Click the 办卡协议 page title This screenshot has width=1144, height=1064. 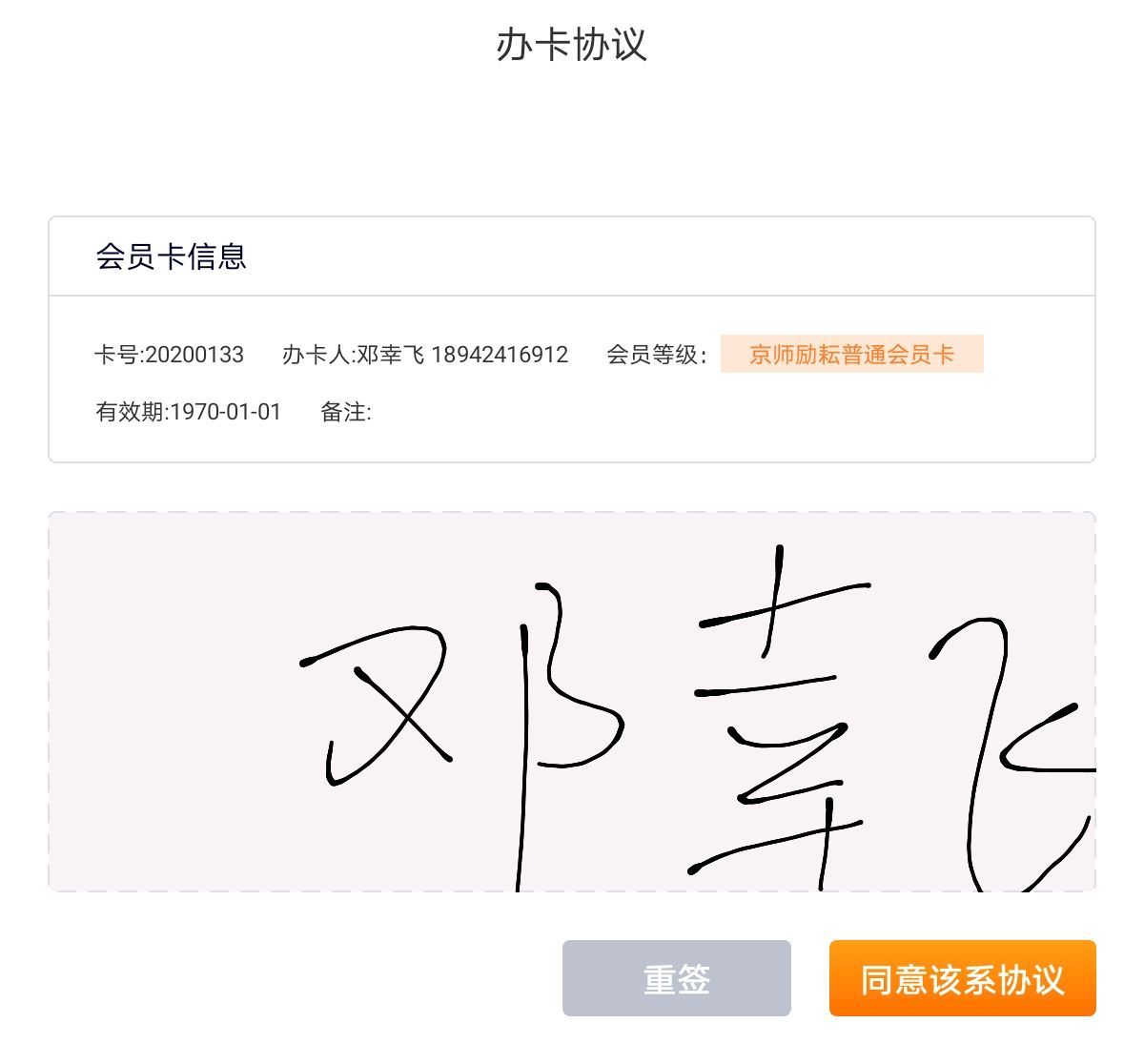(572, 45)
